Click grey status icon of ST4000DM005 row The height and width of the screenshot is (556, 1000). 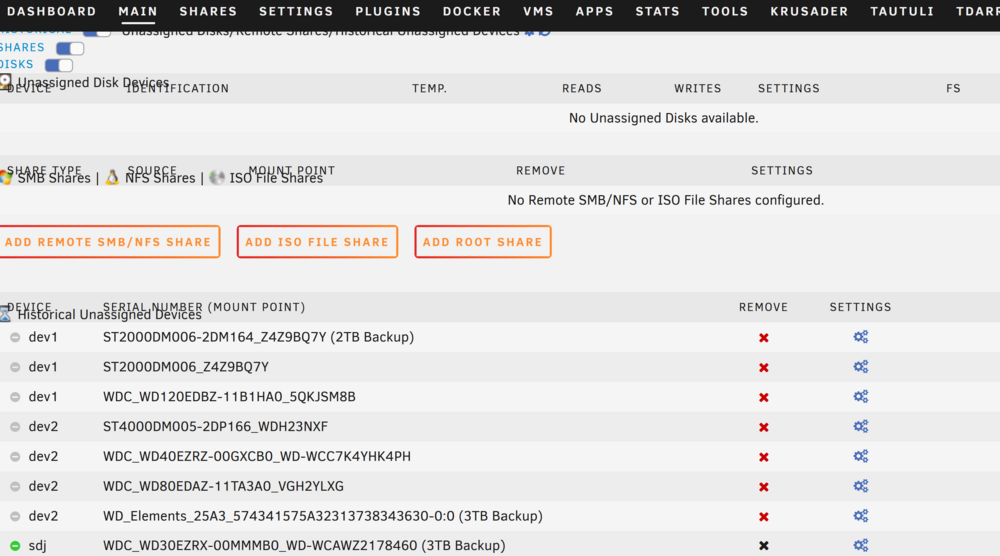click(x=15, y=427)
